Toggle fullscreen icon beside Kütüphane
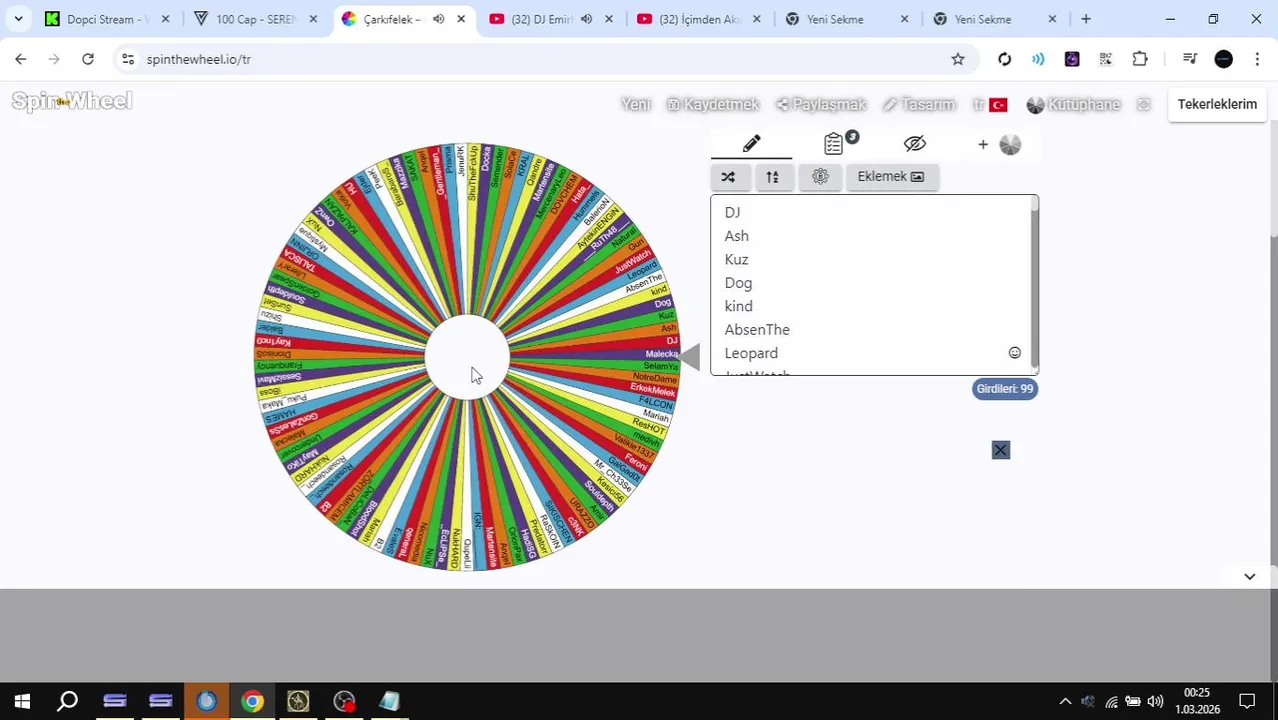Image resolution: width=1278 pixels, height=720 pixels. click(x=1144, y=104)
